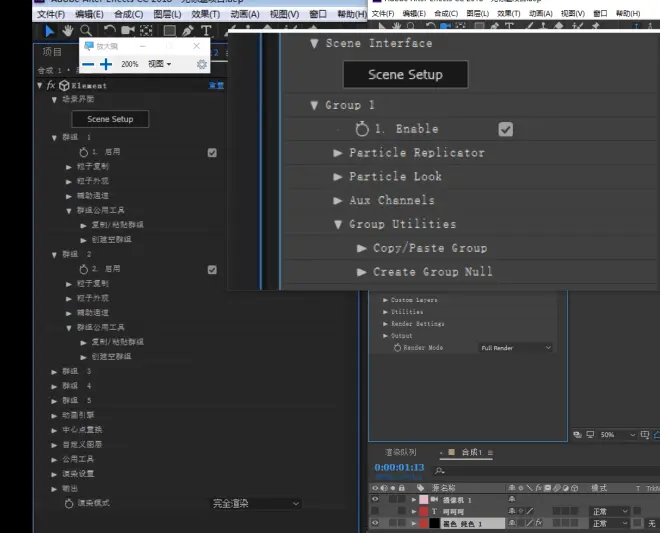Open the 合成1 tab panel menu icon

pos(490,453)
